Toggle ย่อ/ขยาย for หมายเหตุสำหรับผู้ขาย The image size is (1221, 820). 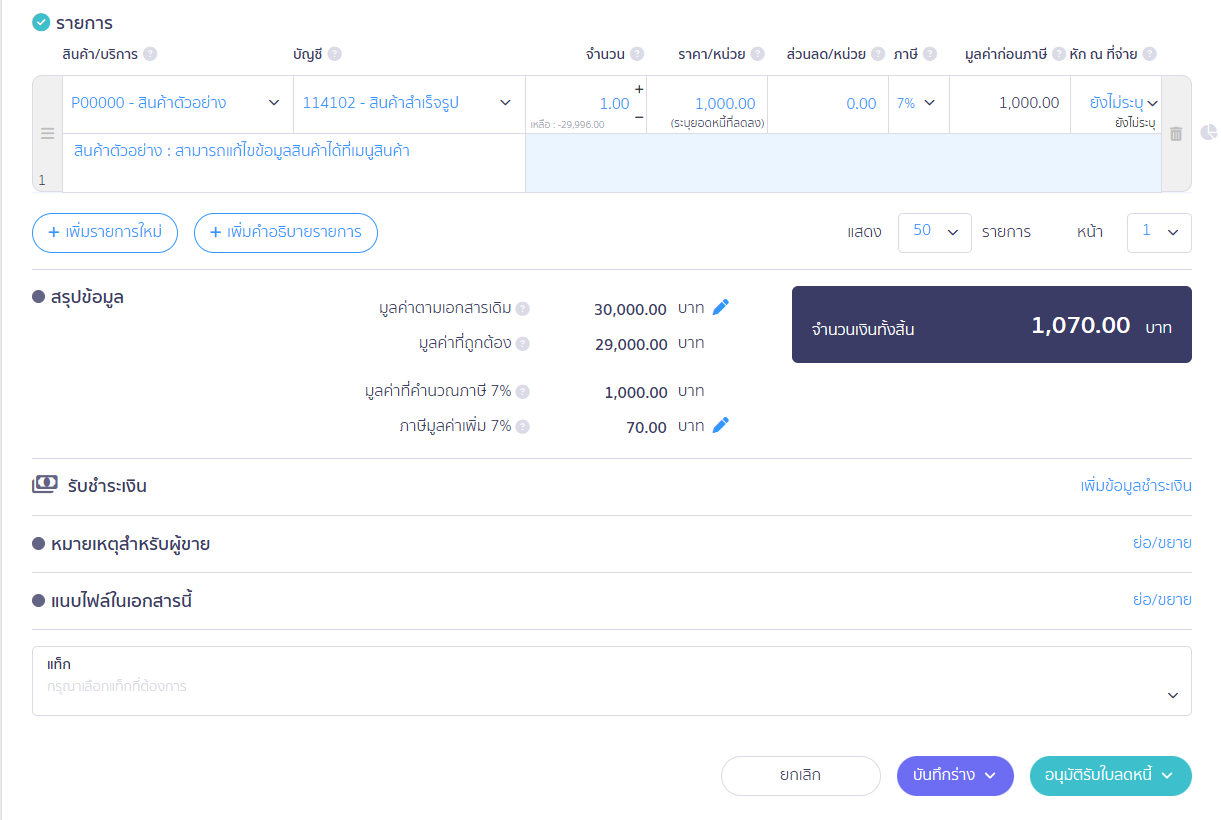(x=1161, y=543)
